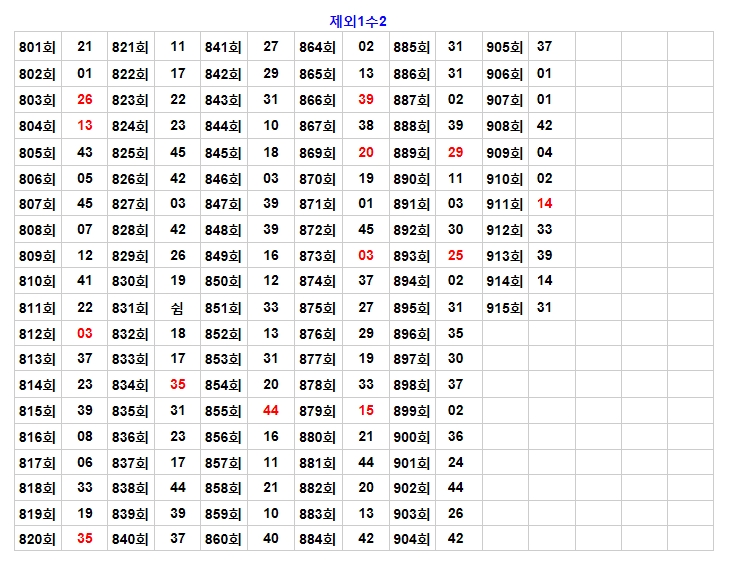Click the 860회 round label
Image resolution: width=730 pixels, height=571 pixels.
tap(223, 538)
